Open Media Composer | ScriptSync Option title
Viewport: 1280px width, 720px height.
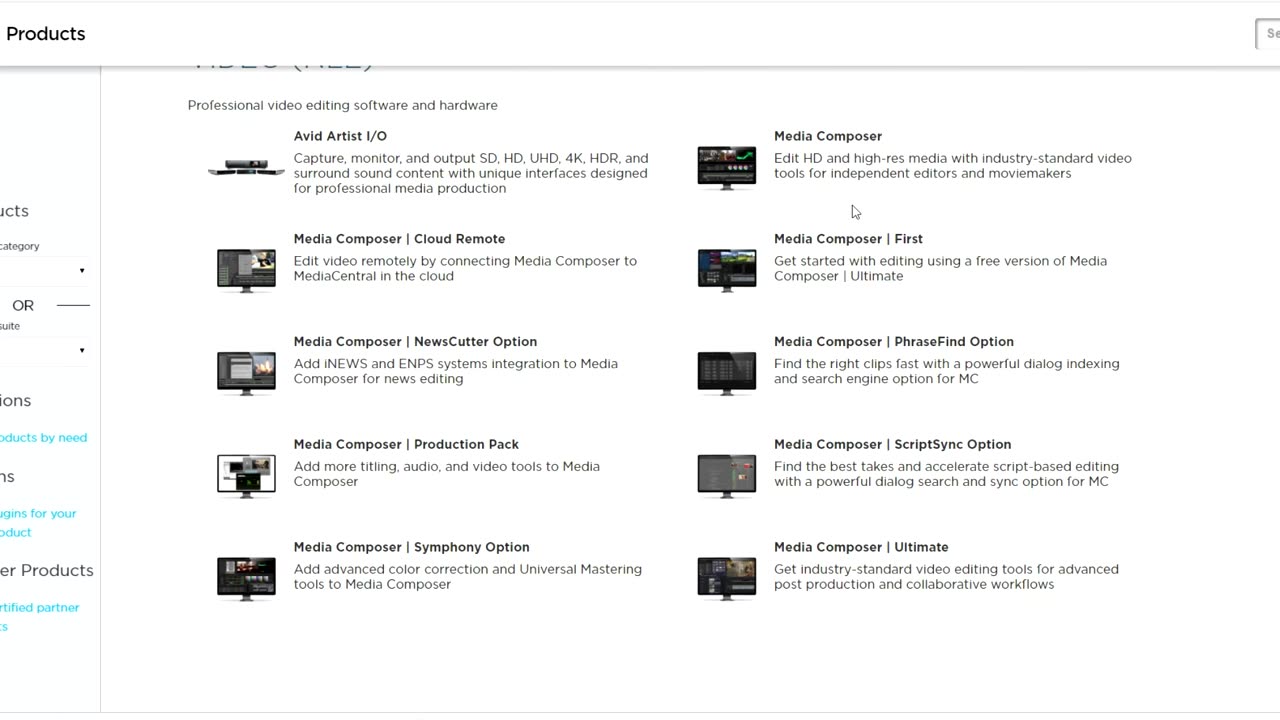coord(892,444)
